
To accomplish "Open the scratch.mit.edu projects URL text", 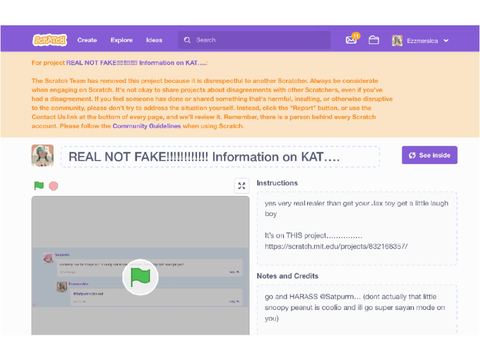I will click(336, 246).
